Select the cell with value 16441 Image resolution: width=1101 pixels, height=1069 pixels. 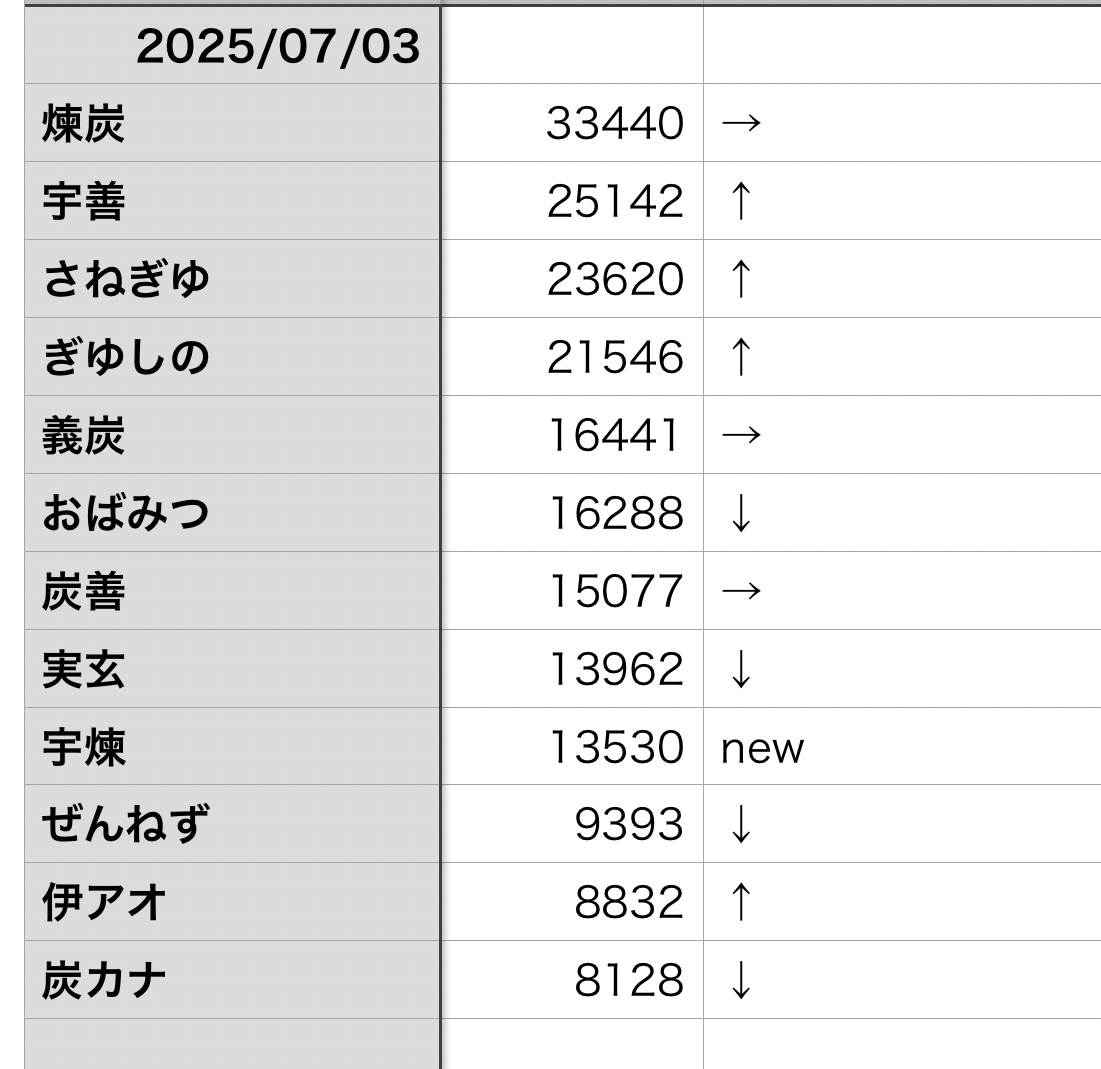click(572, 435)
